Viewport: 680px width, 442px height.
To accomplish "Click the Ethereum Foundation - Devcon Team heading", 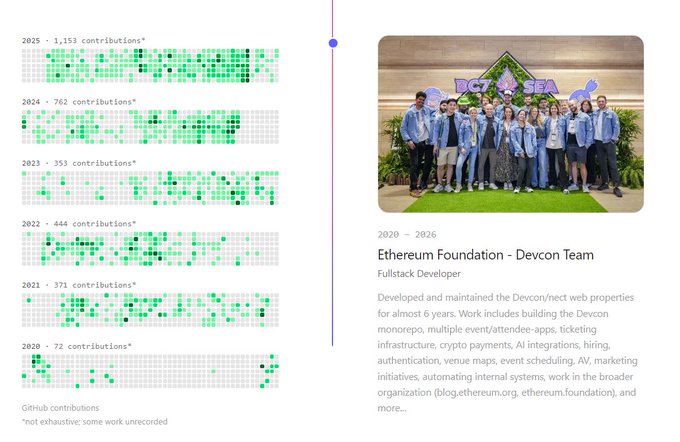I will point(485,255).
